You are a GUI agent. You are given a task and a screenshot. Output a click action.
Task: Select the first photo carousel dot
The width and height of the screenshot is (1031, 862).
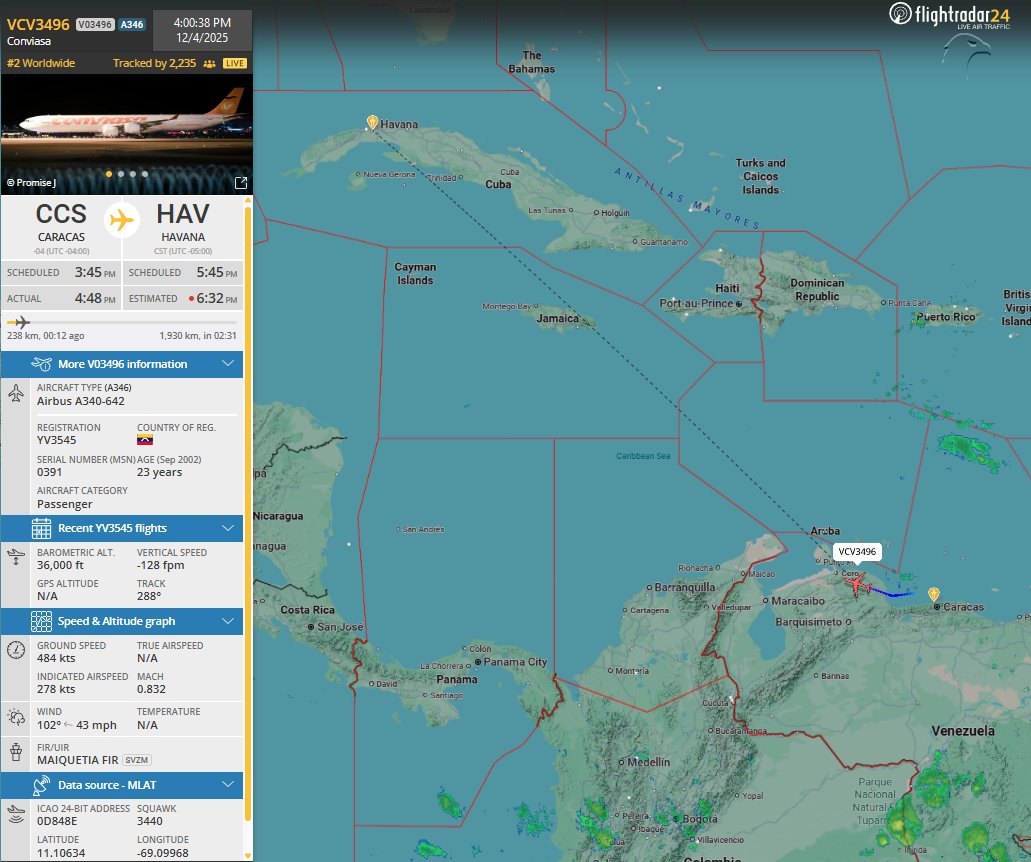109,174
